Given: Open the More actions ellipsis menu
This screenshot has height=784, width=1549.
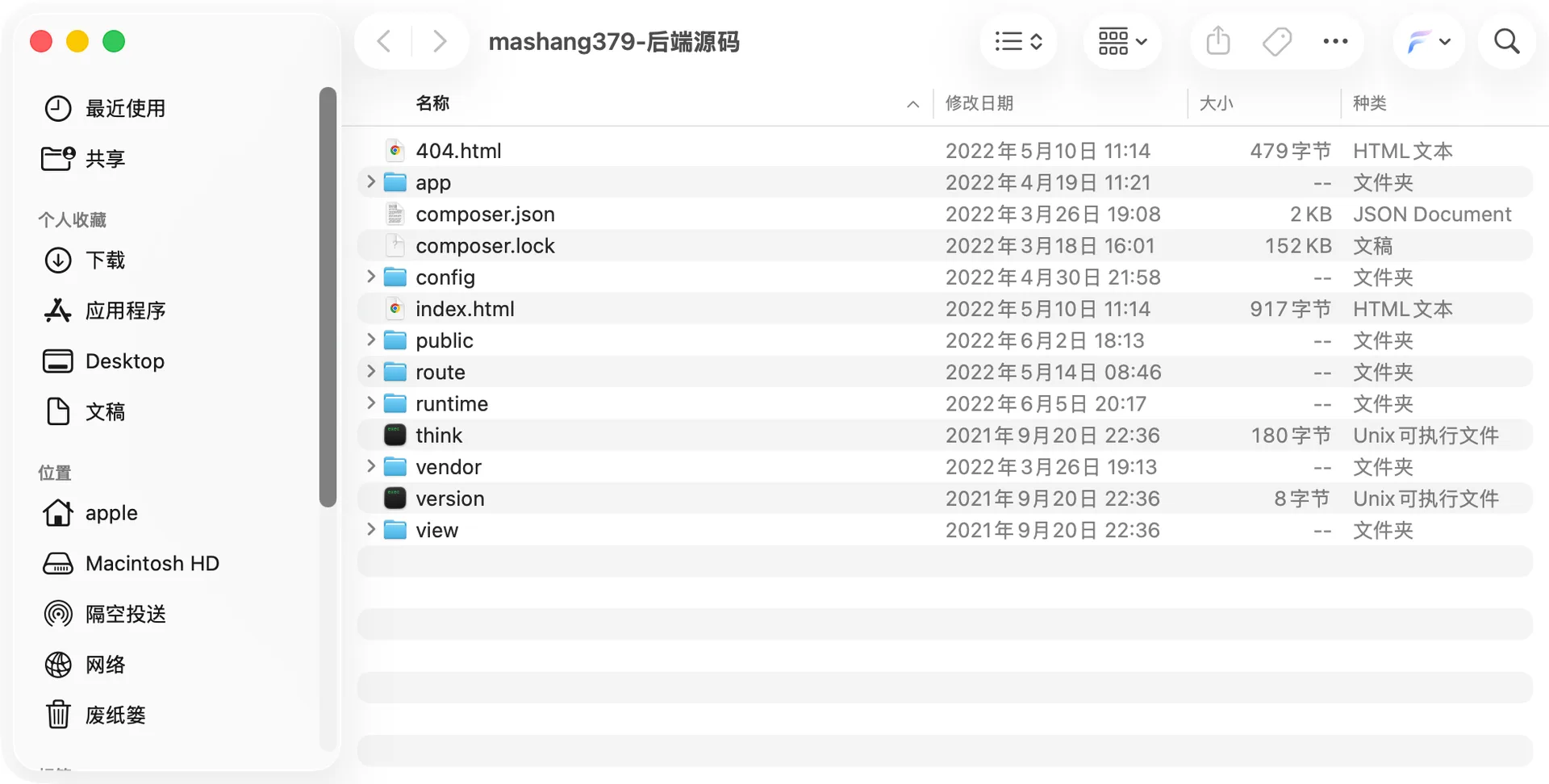Looking at the screenshot, I should click(x=1335, y=41).
